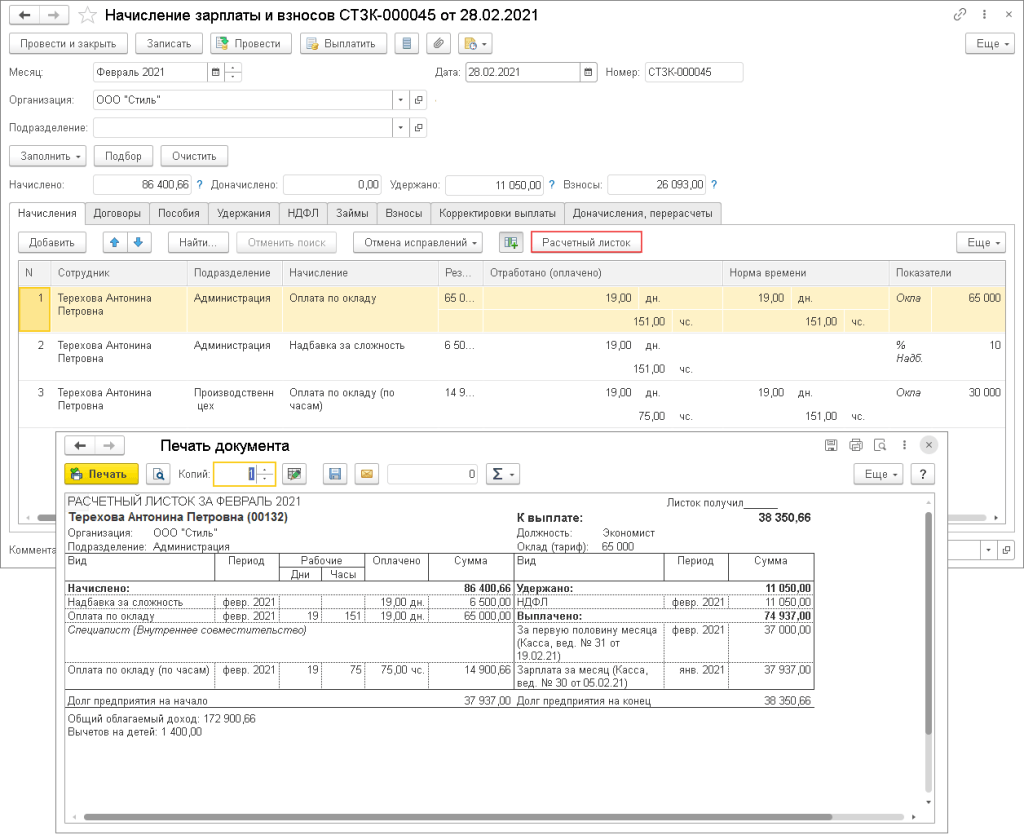Add document to favorites with star icon
1024x835 pixels.
point(89,15)
